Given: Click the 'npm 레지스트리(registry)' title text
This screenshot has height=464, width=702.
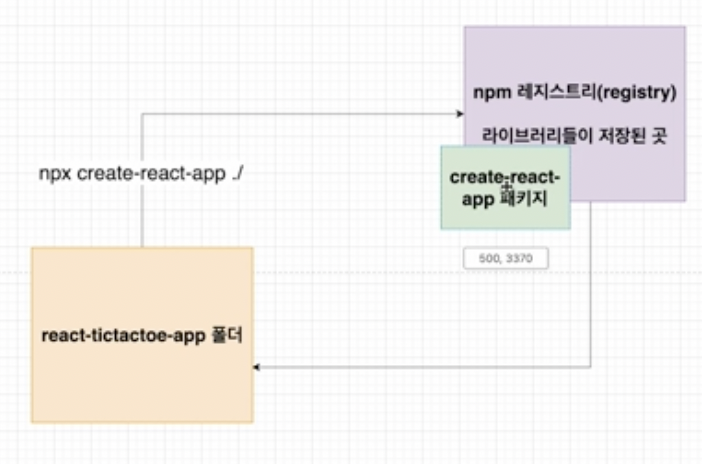Looking at the screenshot, I should click(575, 92).
